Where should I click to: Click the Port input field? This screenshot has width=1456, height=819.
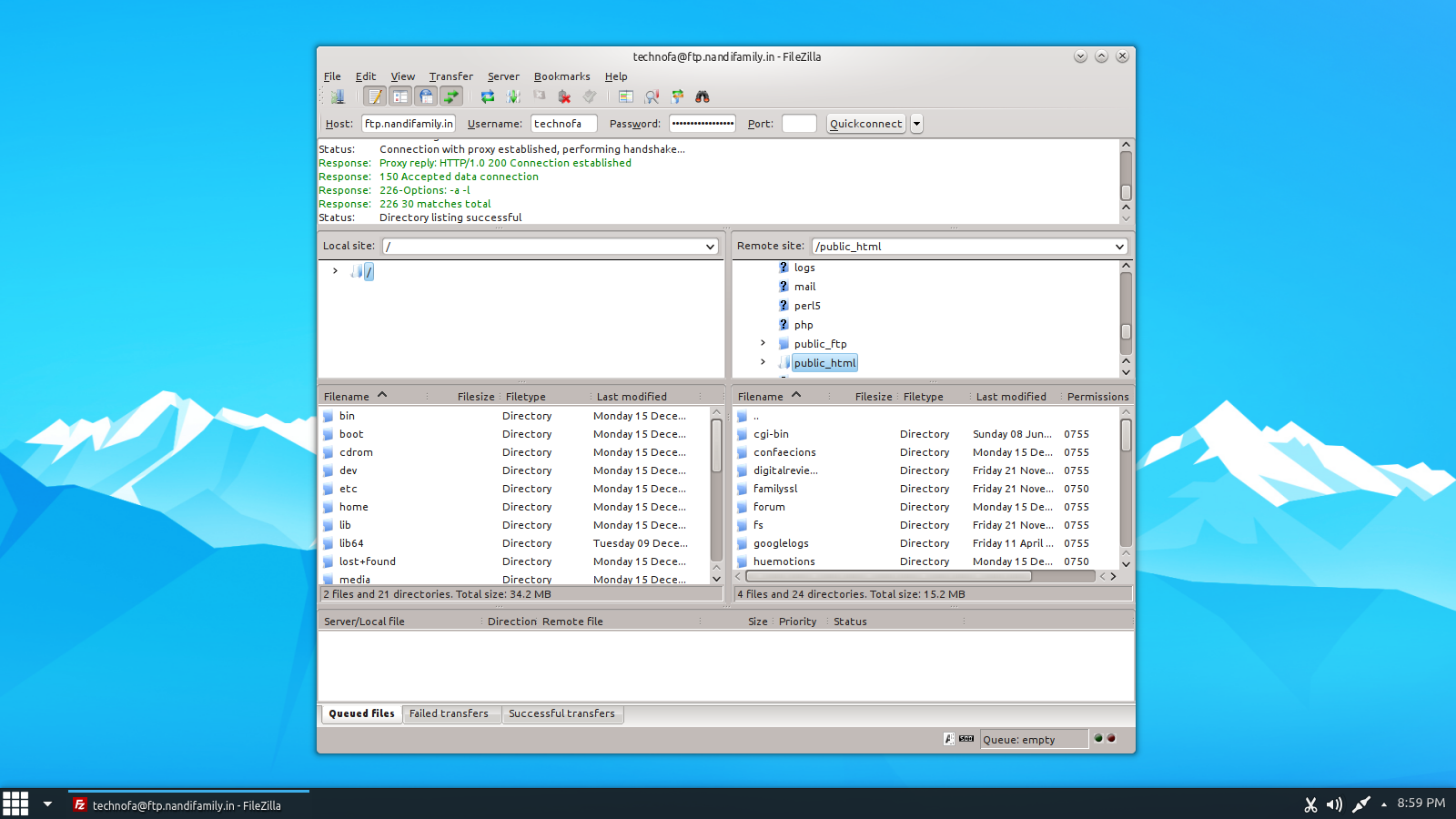click(799, 124)
